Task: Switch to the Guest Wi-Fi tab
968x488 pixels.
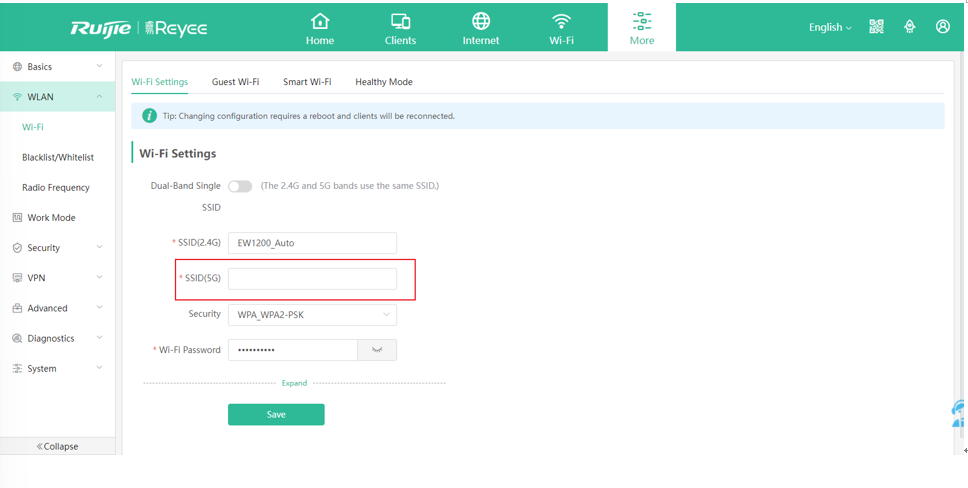Action: point(235,82)
